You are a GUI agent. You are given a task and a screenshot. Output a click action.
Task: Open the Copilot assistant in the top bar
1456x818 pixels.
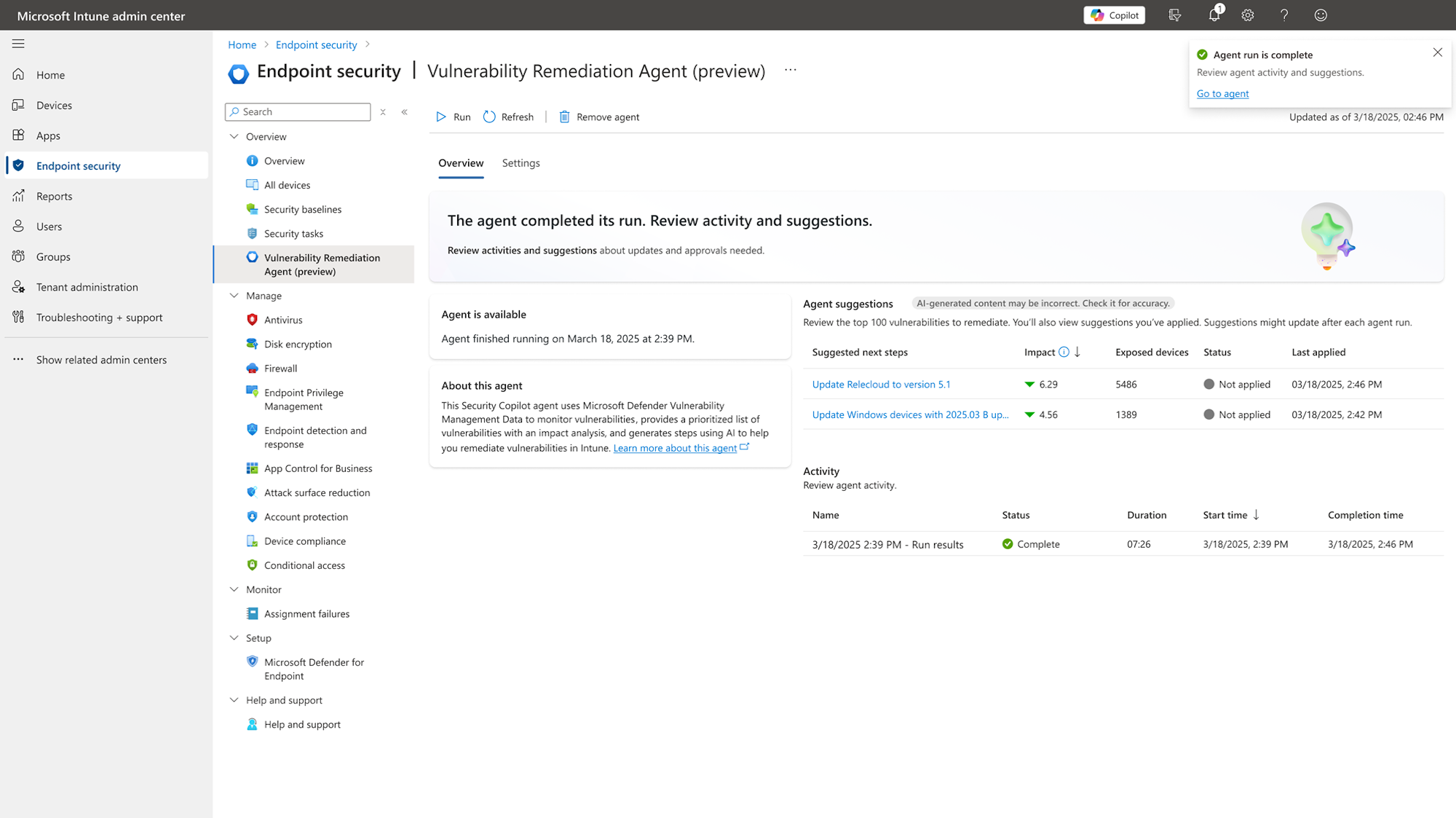[1114, 15]
